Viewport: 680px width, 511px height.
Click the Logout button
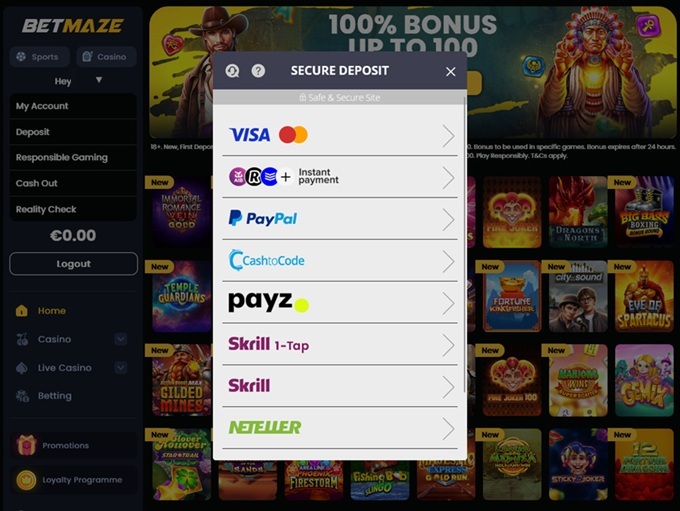tap(73, 264)
